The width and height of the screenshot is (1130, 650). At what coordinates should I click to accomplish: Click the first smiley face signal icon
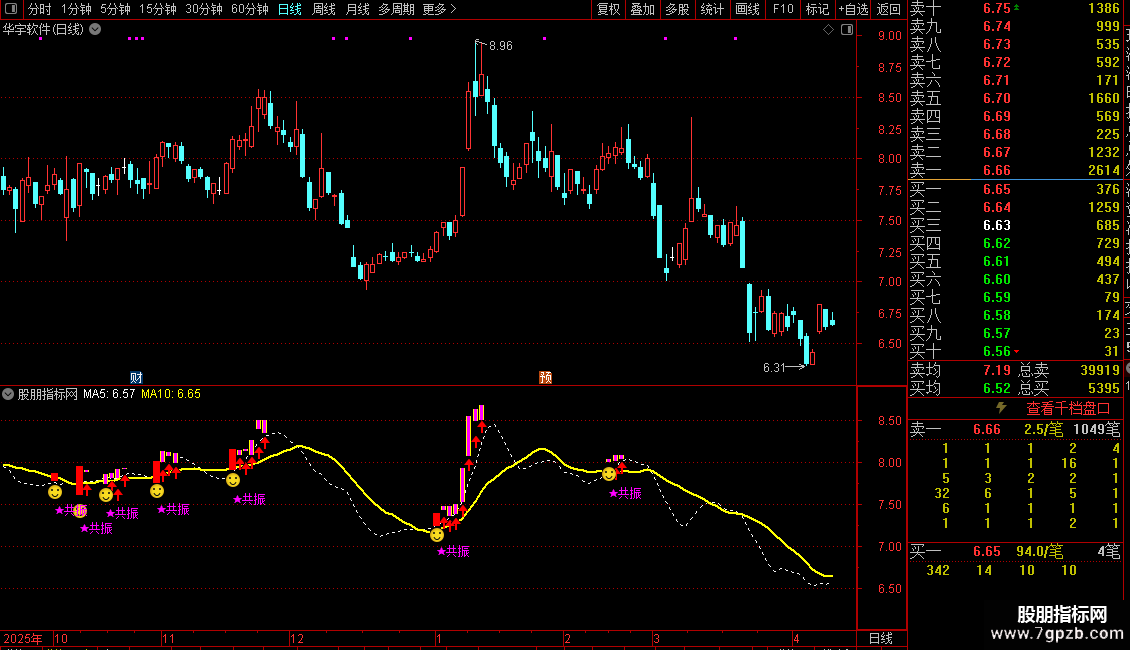tap(55, 491)
